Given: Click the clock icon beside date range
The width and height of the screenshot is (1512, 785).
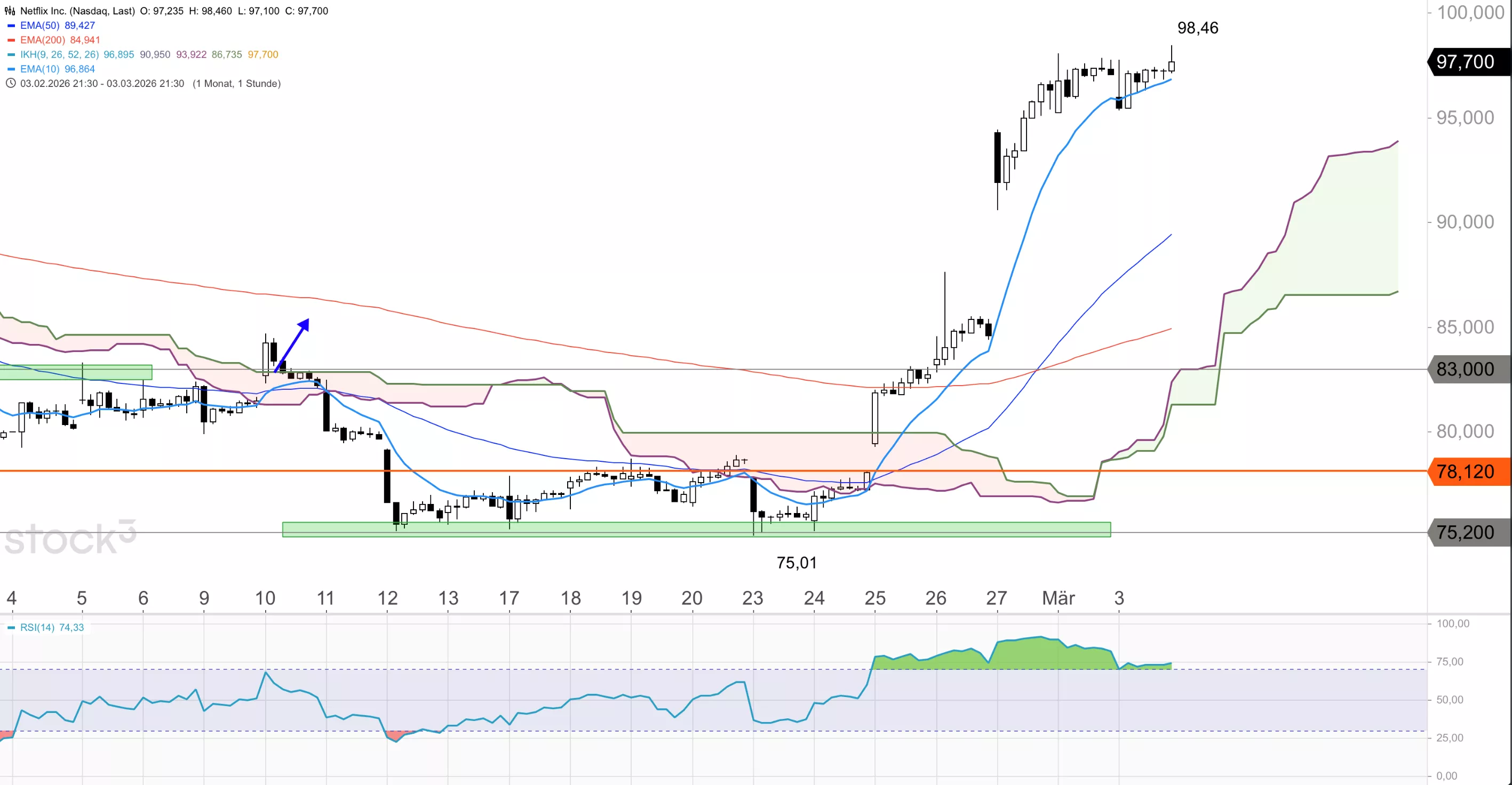Looking at the screenshot, I should [10, 83].
